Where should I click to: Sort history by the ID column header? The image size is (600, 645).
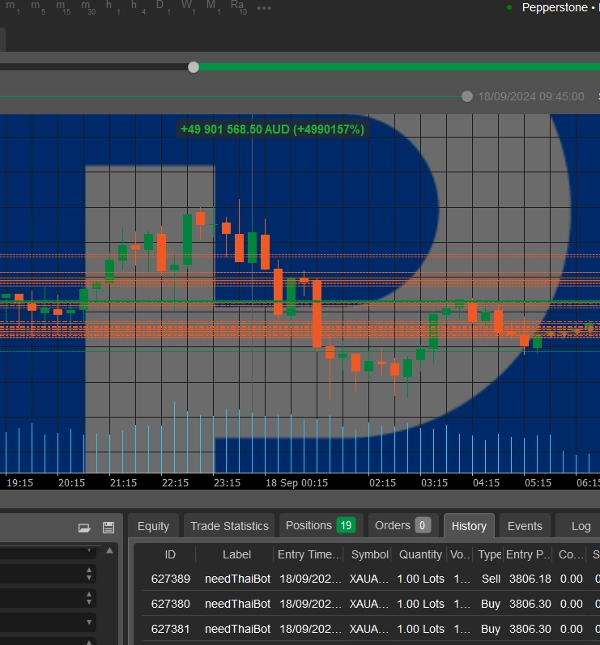pos(170,554)
